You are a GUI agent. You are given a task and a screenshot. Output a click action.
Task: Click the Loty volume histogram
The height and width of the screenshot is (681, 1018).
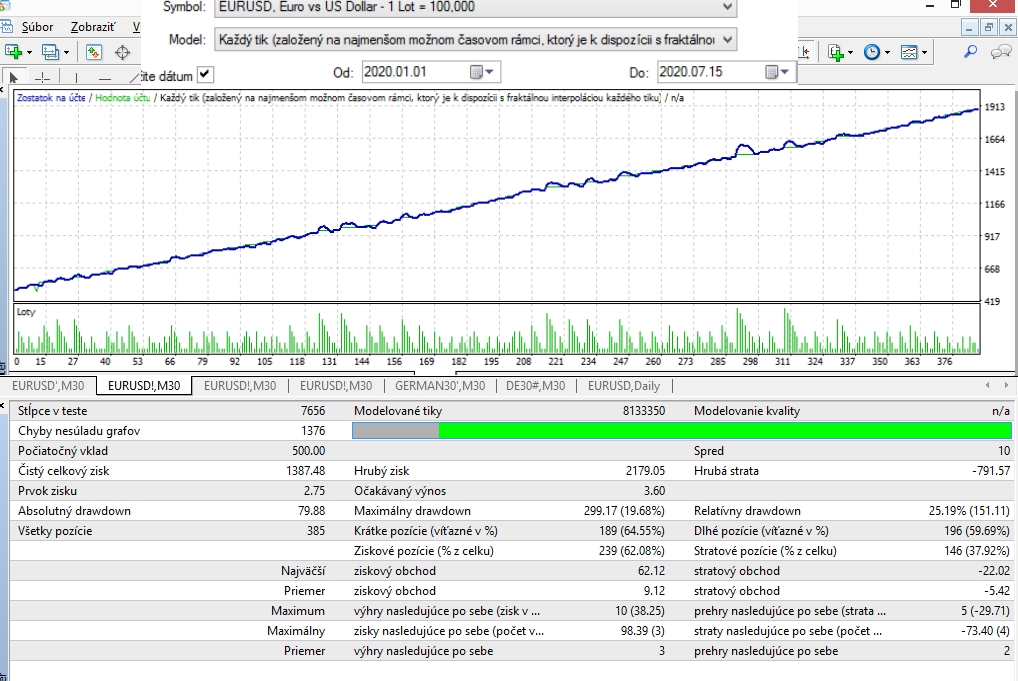pos(497,329)
